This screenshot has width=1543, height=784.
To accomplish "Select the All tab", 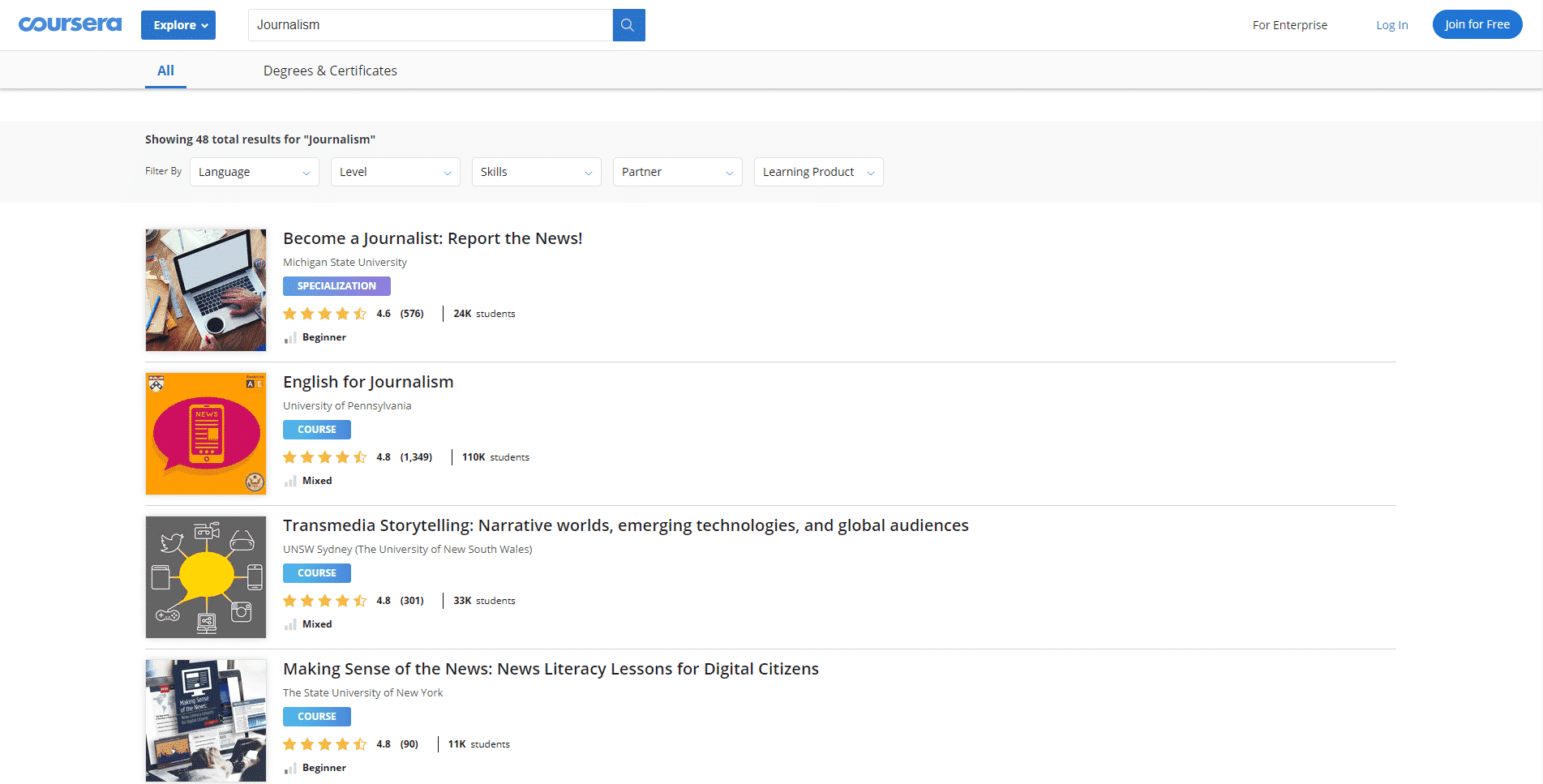I will tap(165, 71).
